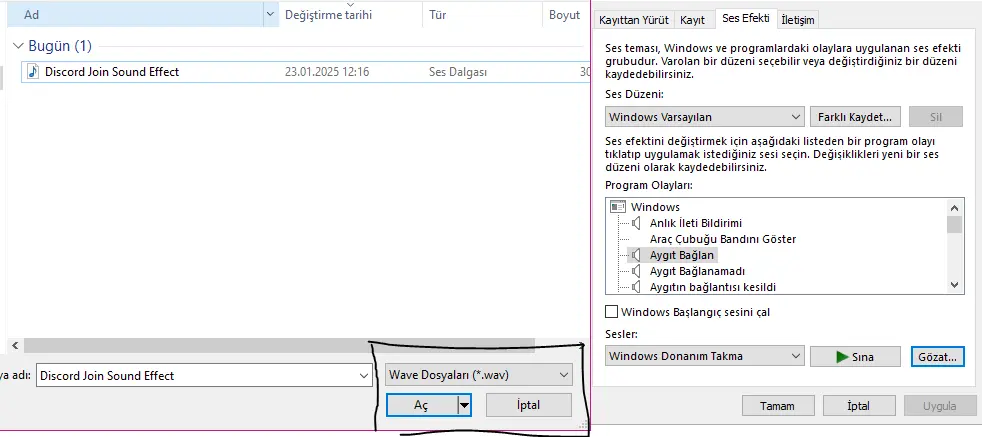Viewport: 982px width, 437px height.
Task: Click speaker icon beside Aygıtın bağlantısı kesildi
Action: pos(636,287)
